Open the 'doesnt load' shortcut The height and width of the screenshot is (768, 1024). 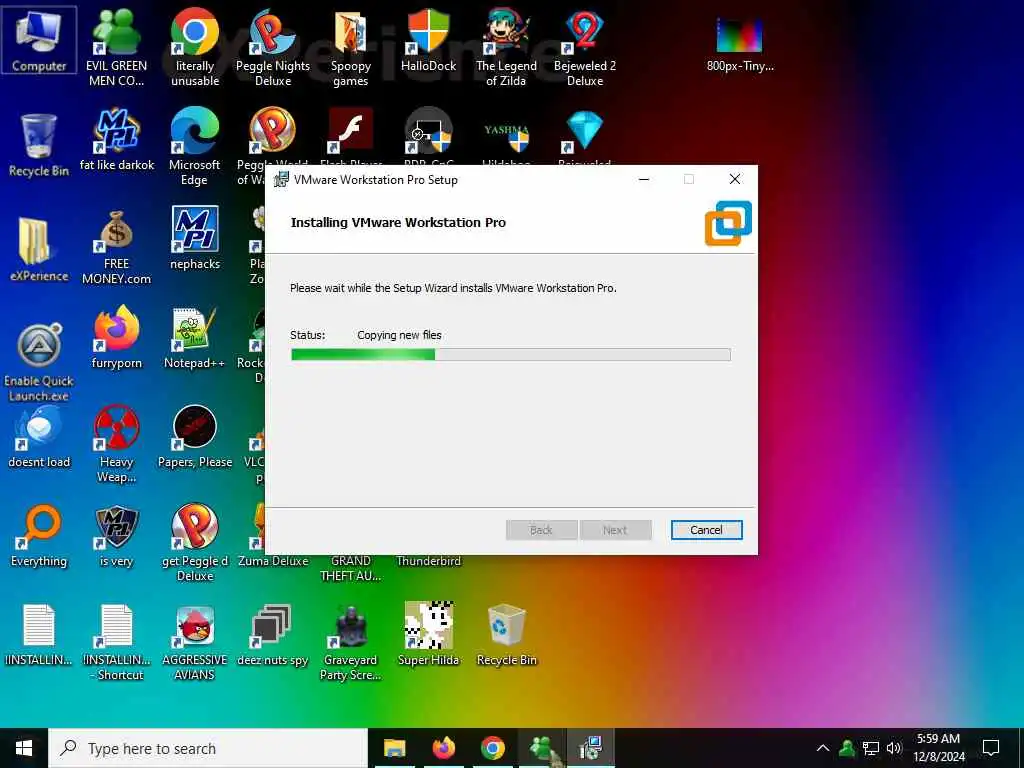click(39, 438)
